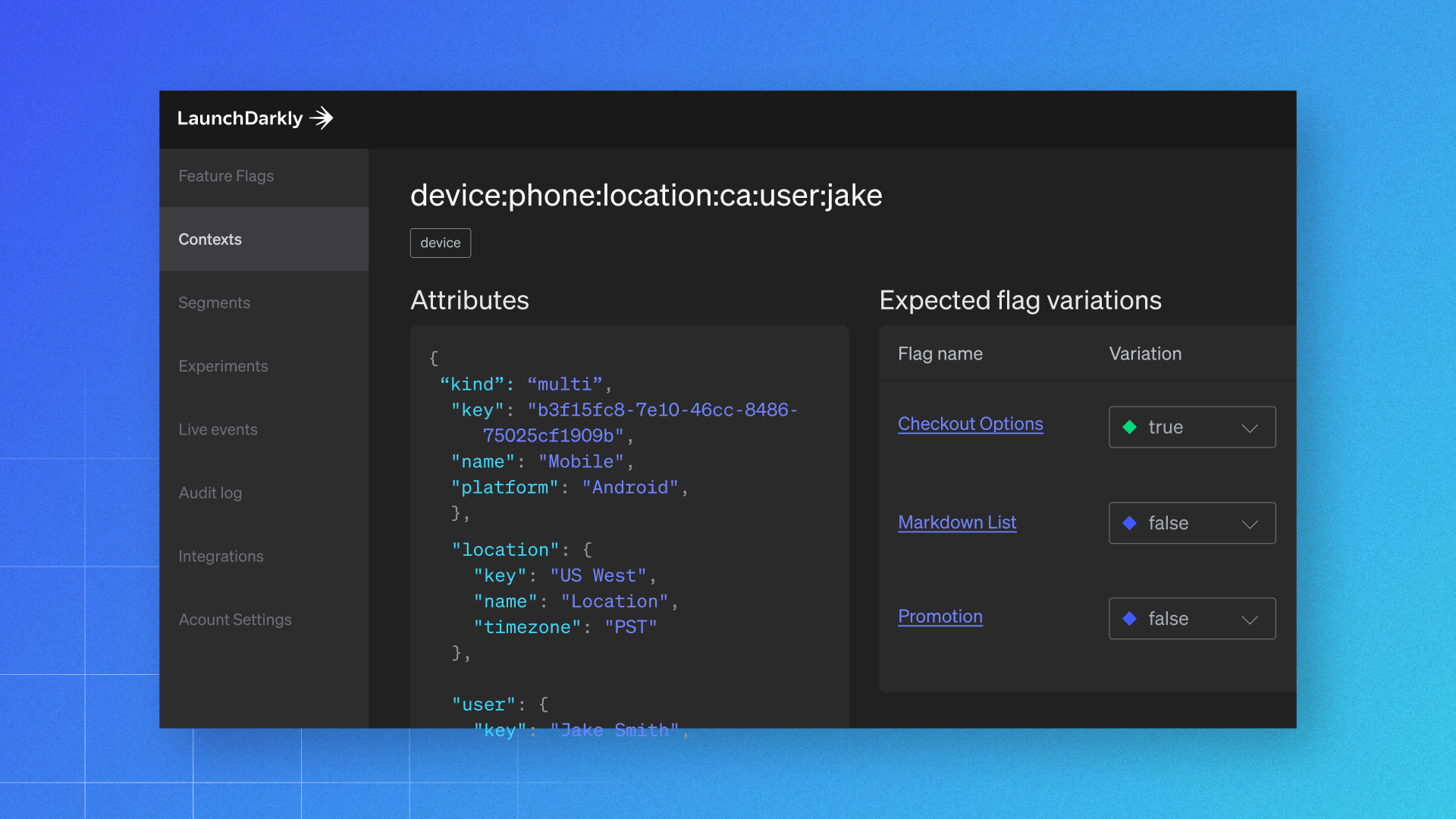Open the Audit log
This screenshot has height=819, width=1456.
click(x=210, y=493)
